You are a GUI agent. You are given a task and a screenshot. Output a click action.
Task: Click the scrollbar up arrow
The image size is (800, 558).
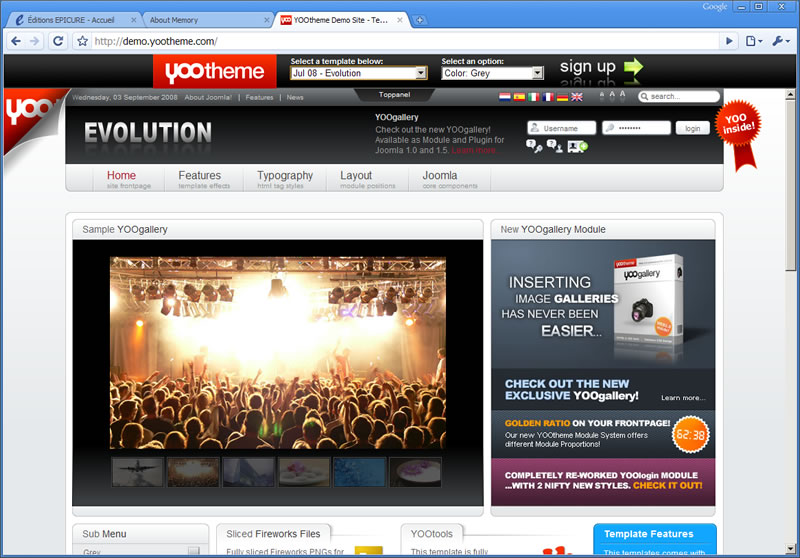click(790, 94)
